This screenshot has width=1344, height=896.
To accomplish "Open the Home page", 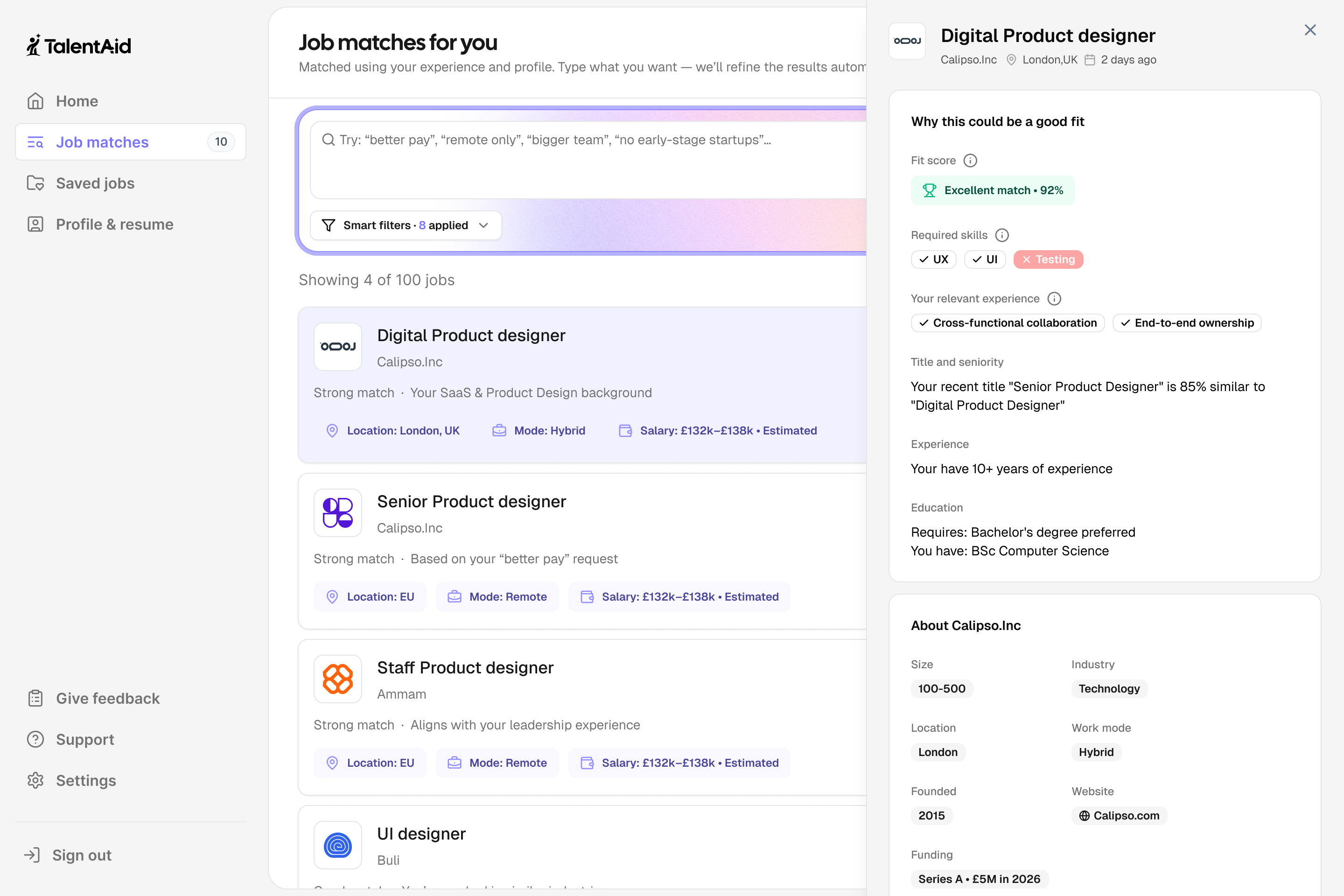I will point(77,101).
